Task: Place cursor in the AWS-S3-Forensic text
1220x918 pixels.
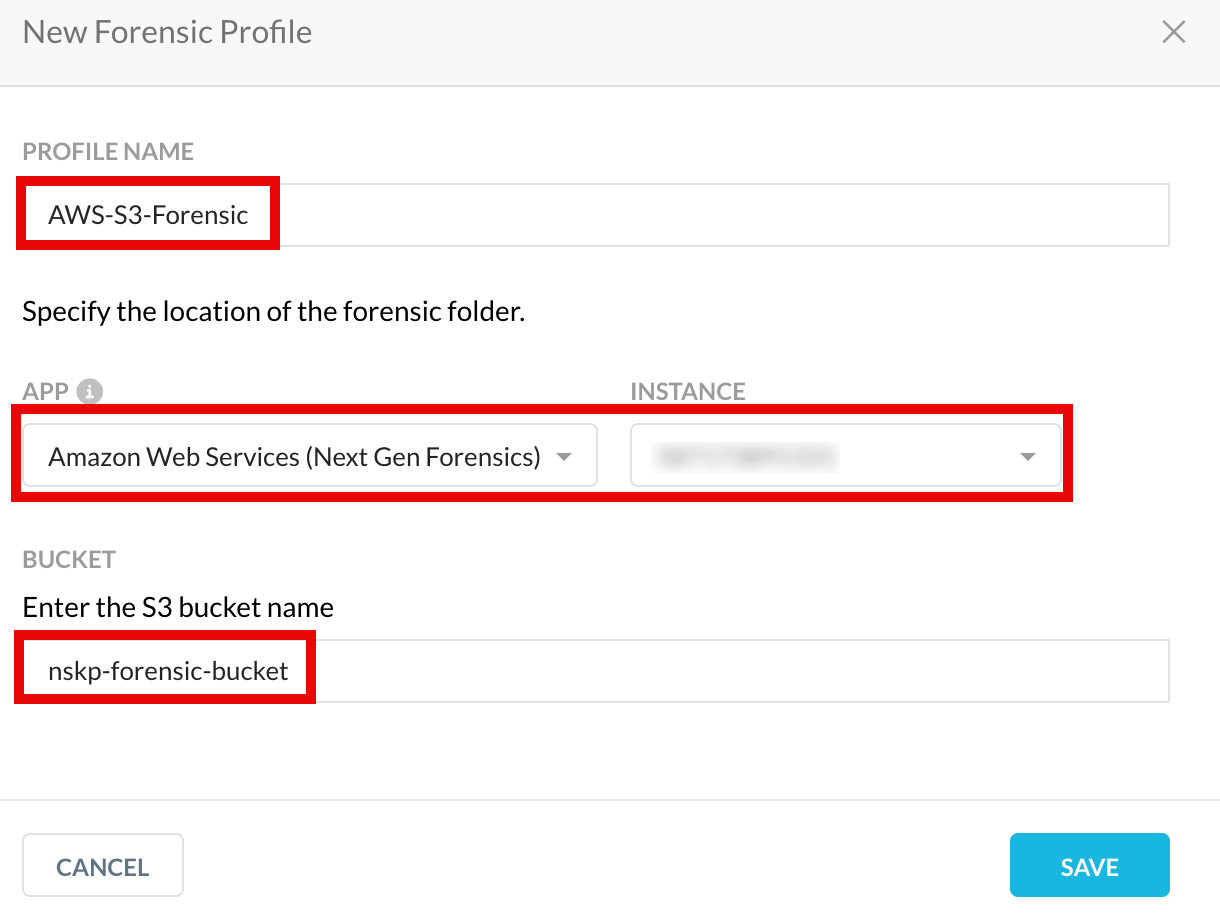Action: [x=148, y=214]
